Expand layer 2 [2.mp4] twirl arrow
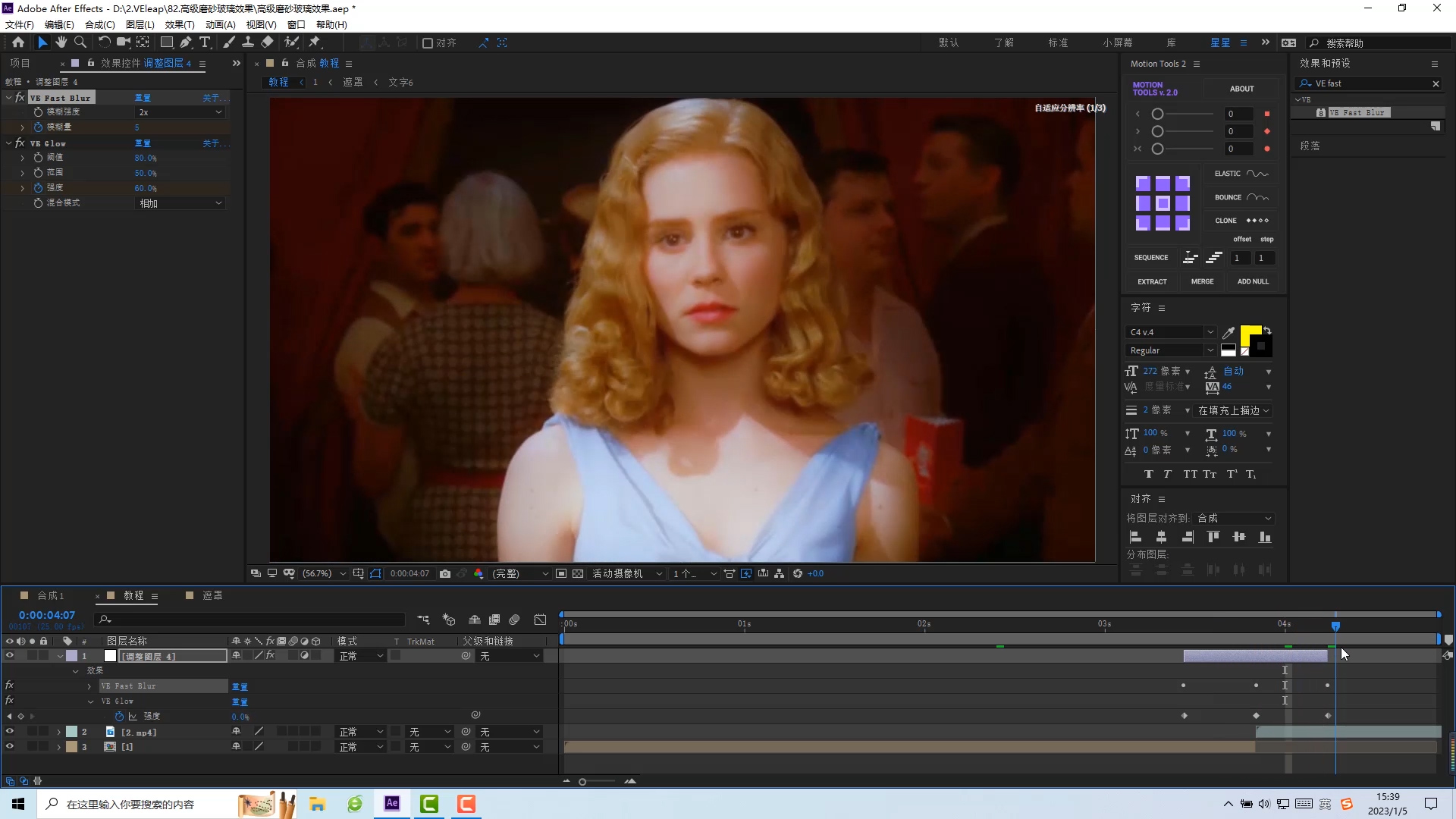 tap(59, 733)
